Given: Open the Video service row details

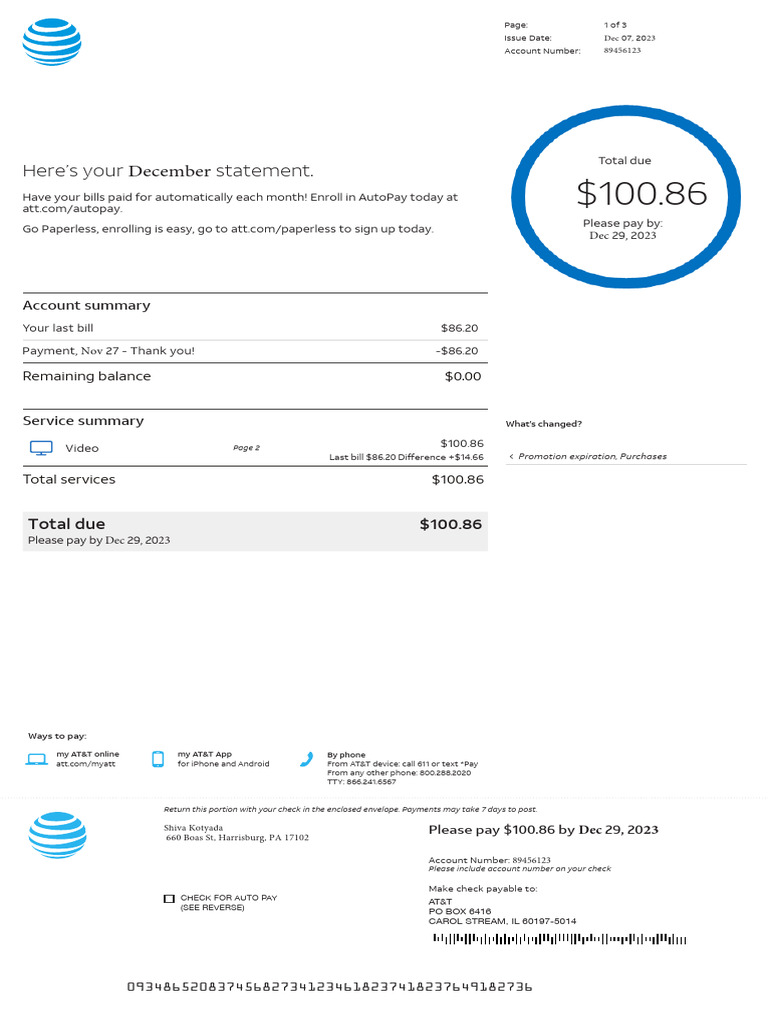Looking at the screenshot, I should pos(82,448).
